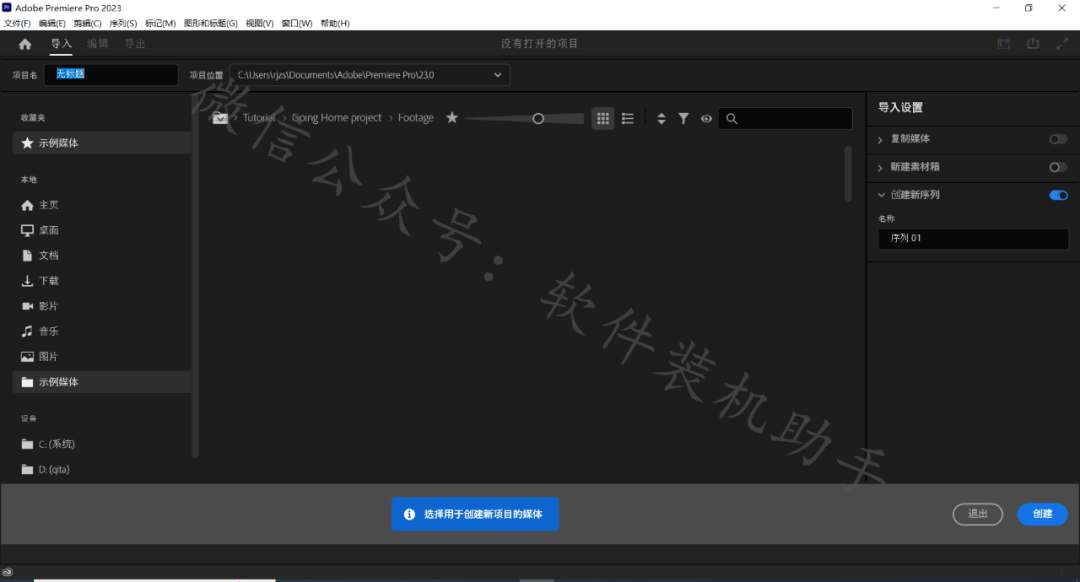Open the sort order options
The height and width of the screenshot is (582, 1080).
point(661,118)
